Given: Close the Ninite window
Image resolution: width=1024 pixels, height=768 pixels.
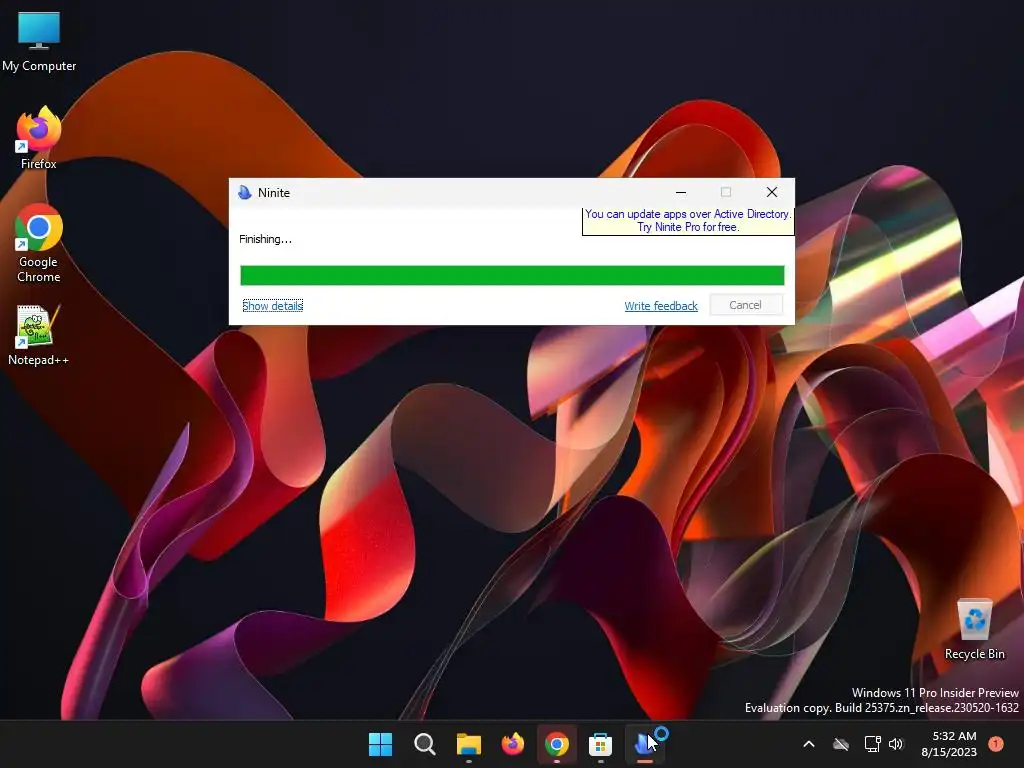Looking at the screenshot, I should click(x=772, y=192).
